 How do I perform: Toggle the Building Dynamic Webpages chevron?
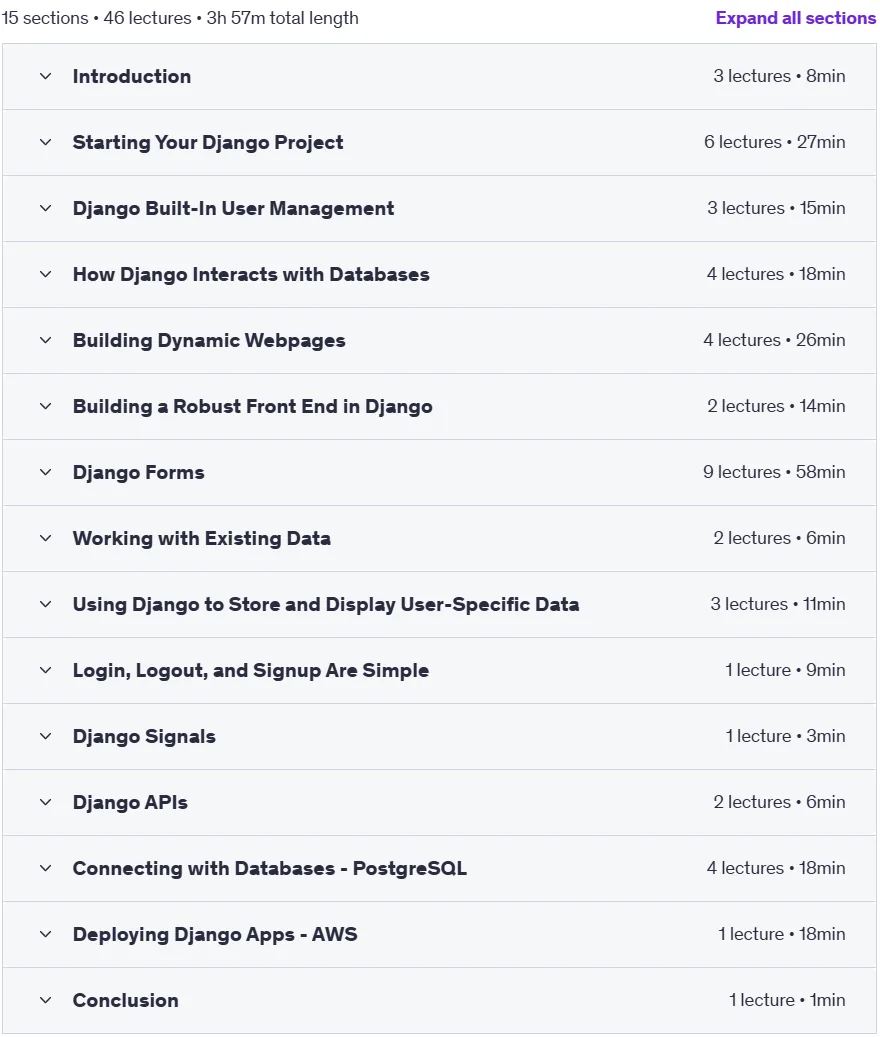pos(46,341)
